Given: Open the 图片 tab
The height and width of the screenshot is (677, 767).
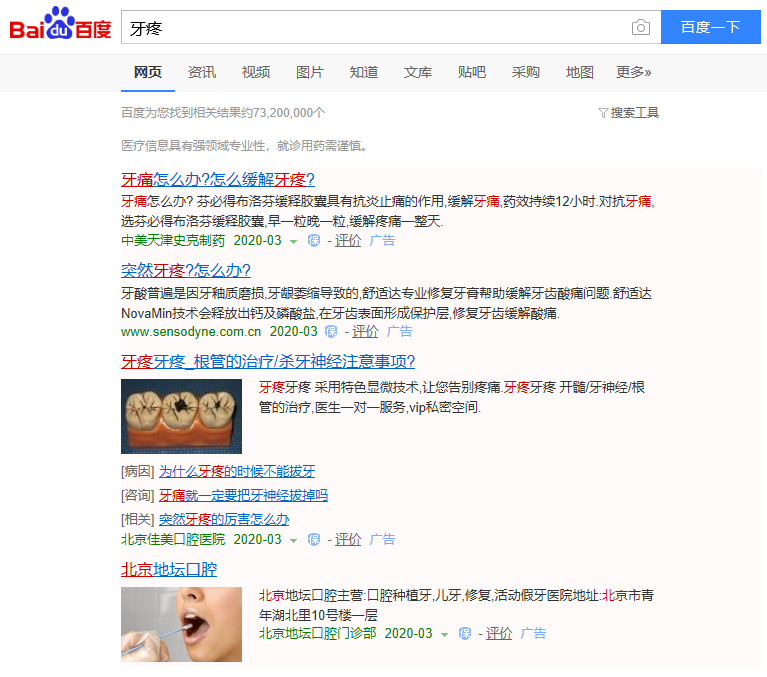Looking at the screenshot, I should click(310, 72).
